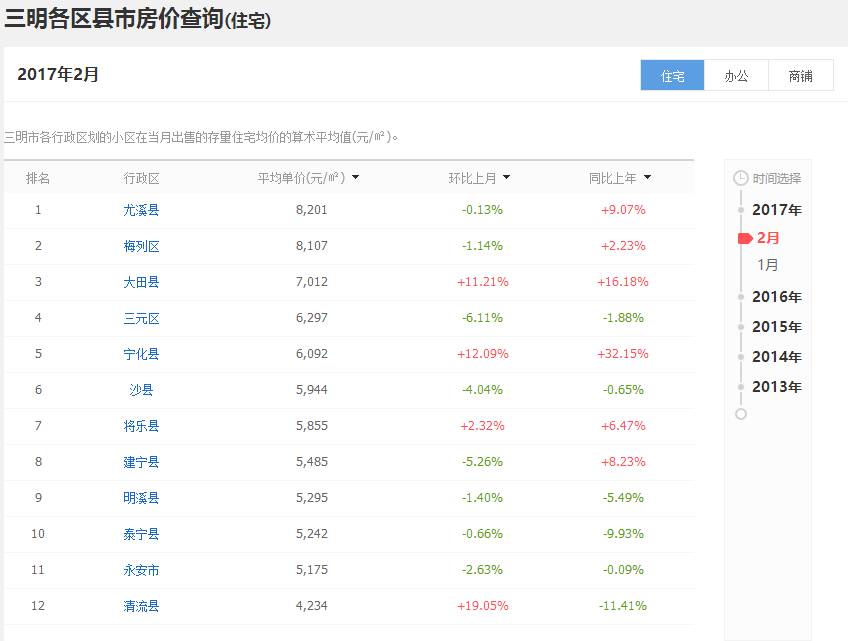Select 2013年 in the timeline
The width and height of the screenshot is (848, 641).
(x=777, y=387)
